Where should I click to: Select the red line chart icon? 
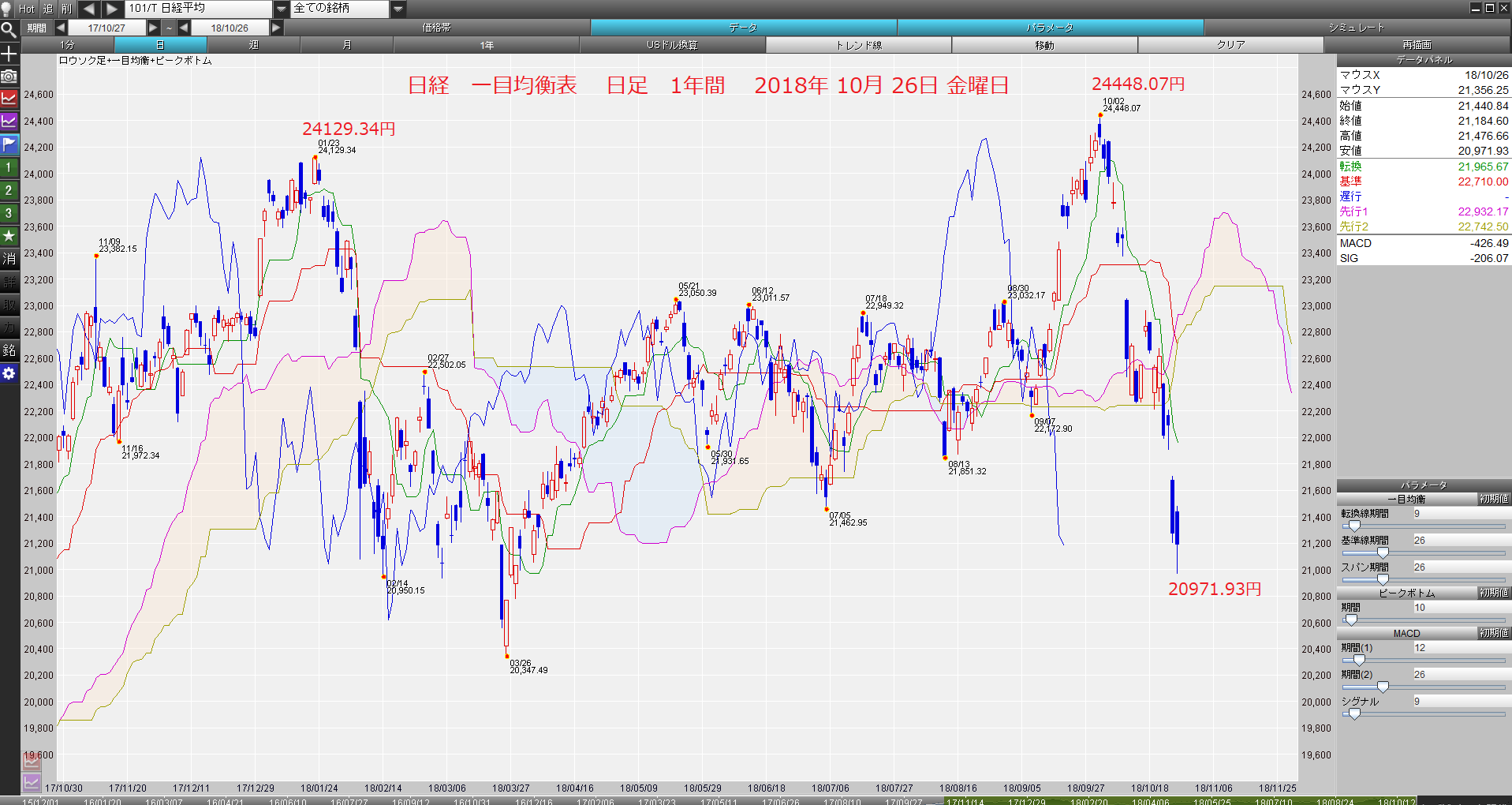click(9, 99)
